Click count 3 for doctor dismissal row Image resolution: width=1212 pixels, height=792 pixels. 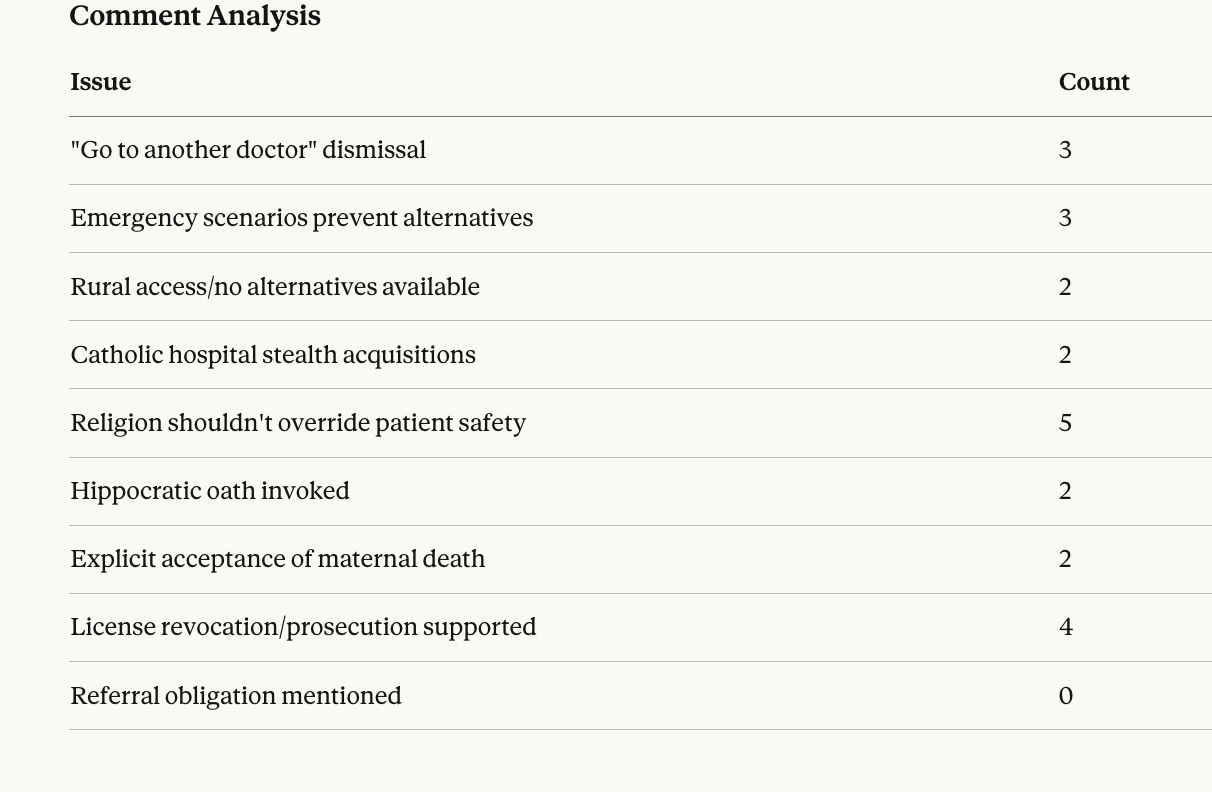pos(1065,150)
